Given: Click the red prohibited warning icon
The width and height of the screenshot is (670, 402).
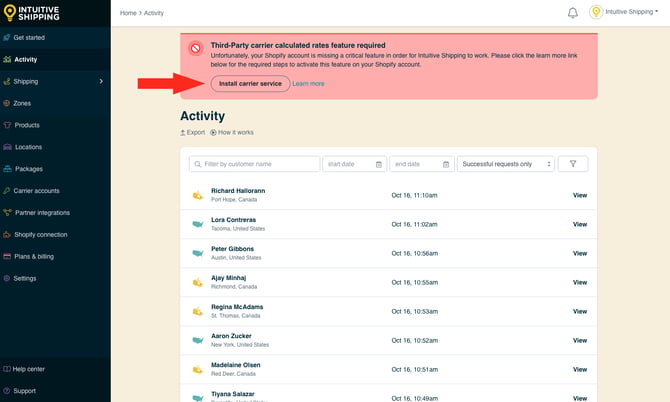Looking at the screenshot, I should click(196, 48).
